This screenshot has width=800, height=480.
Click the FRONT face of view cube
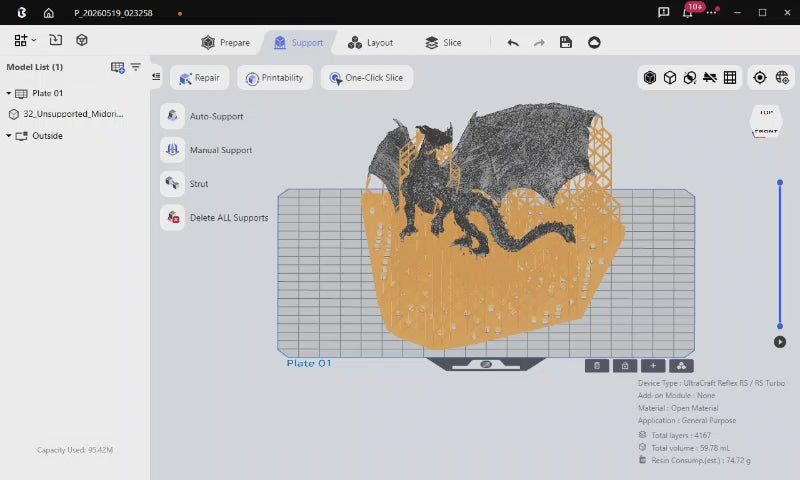pyautogui.click(x=766, y=132)
